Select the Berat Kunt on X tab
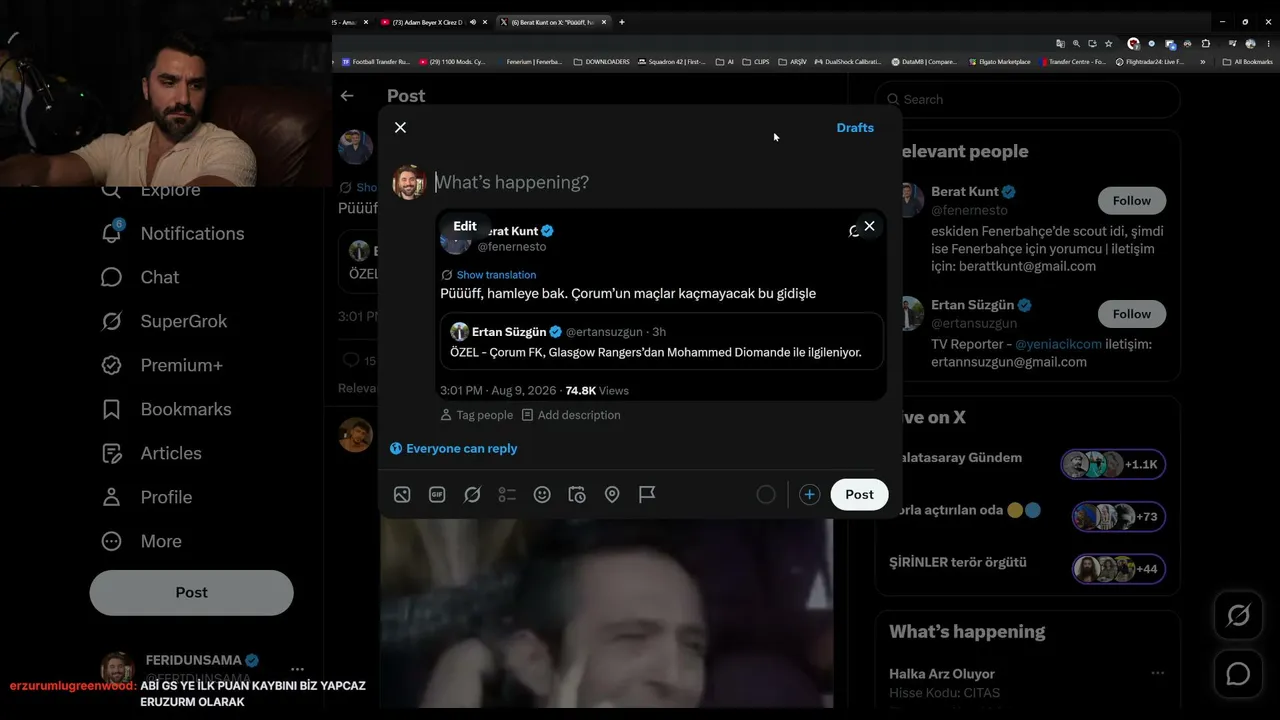Screen dimensions: 1280x720 click(x=553, y=22)
